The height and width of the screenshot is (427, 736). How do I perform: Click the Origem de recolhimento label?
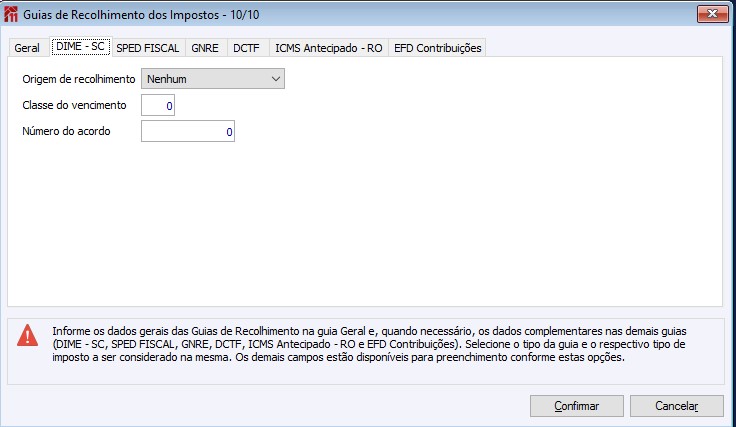pos(78,78)
